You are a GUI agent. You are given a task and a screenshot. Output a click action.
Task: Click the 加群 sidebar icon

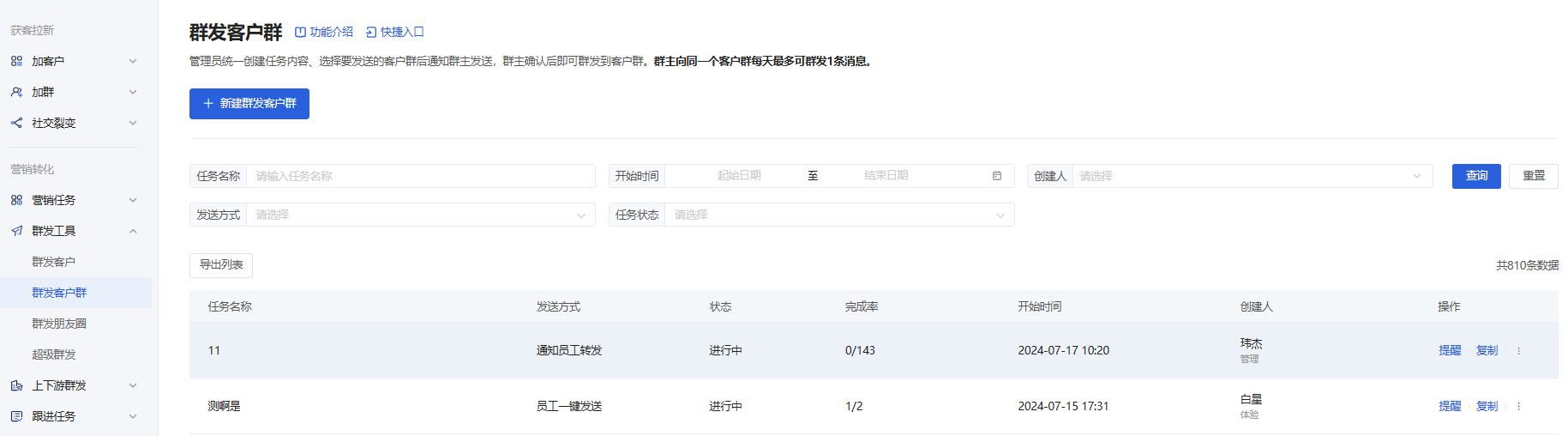16,92
